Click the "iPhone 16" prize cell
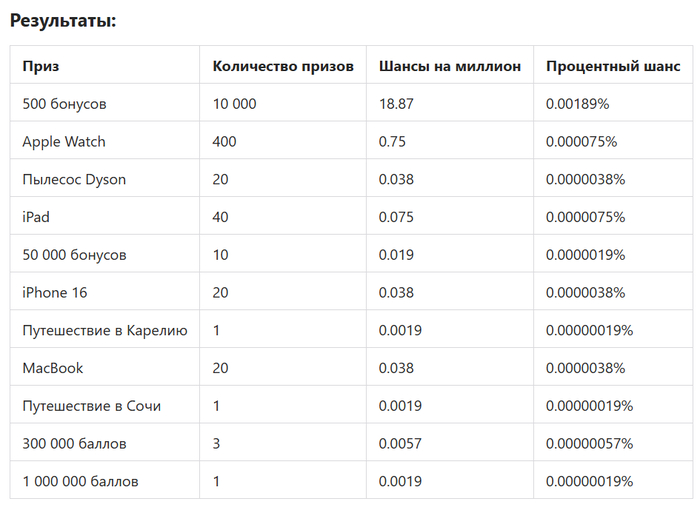 pyautogui.click(x=56, y=293)
